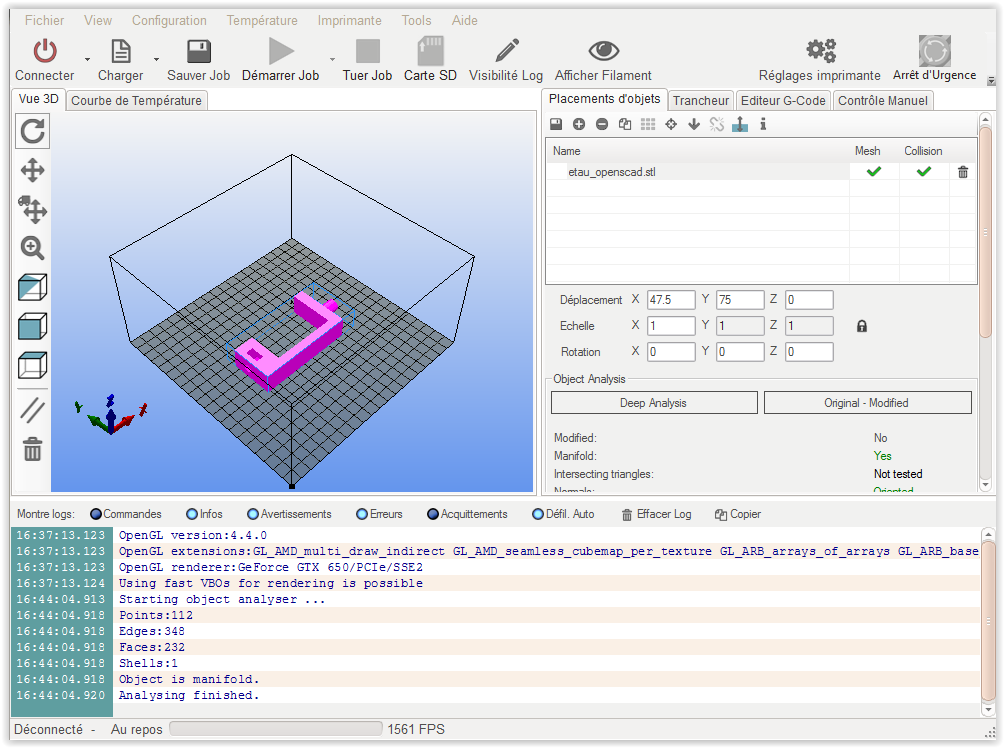Screen dimensions: 1004x748
Task: Open the Contrôle Manuel tab
Action: 882,101
